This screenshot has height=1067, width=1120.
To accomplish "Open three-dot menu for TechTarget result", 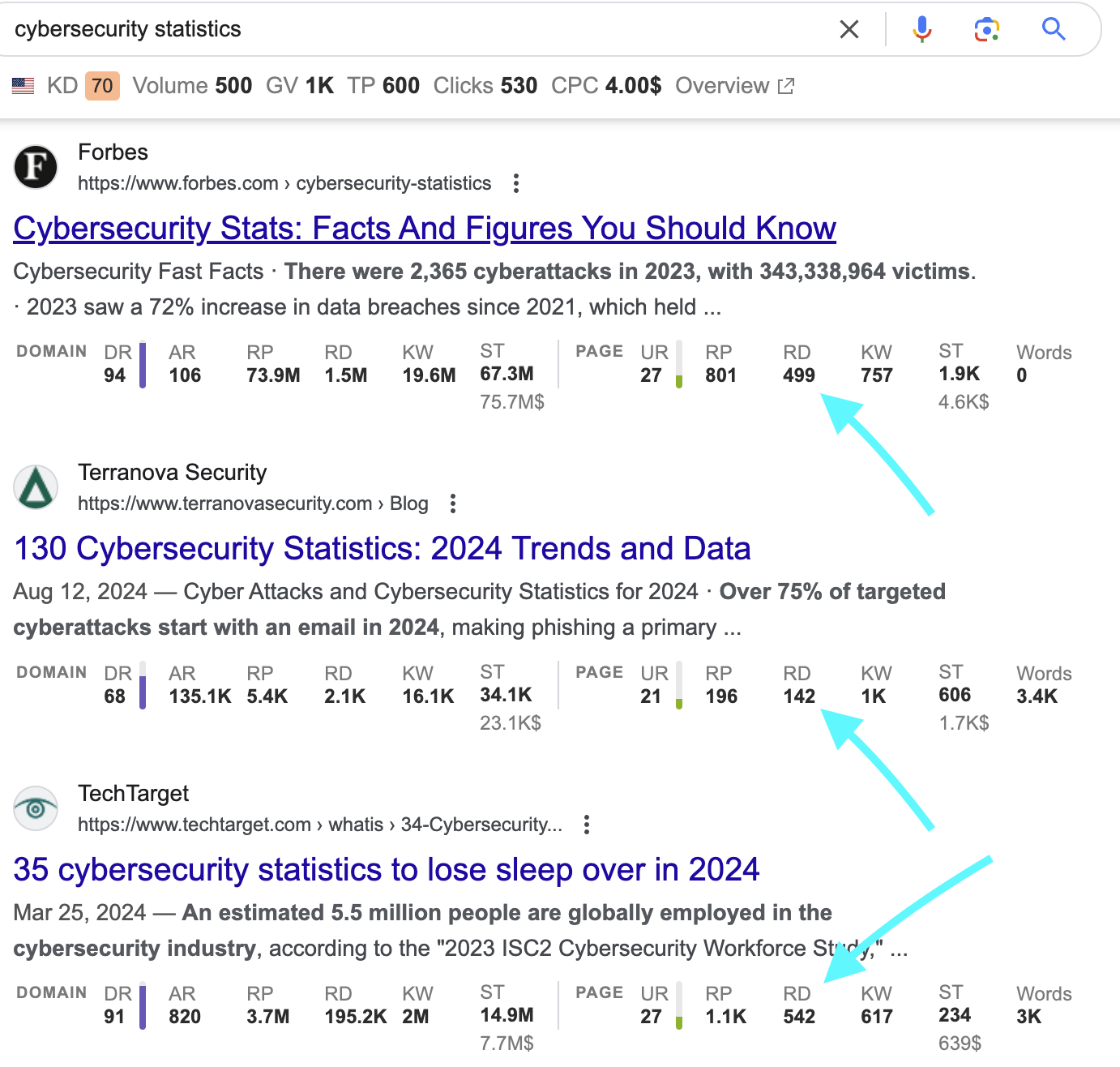I will coord(587,825).
